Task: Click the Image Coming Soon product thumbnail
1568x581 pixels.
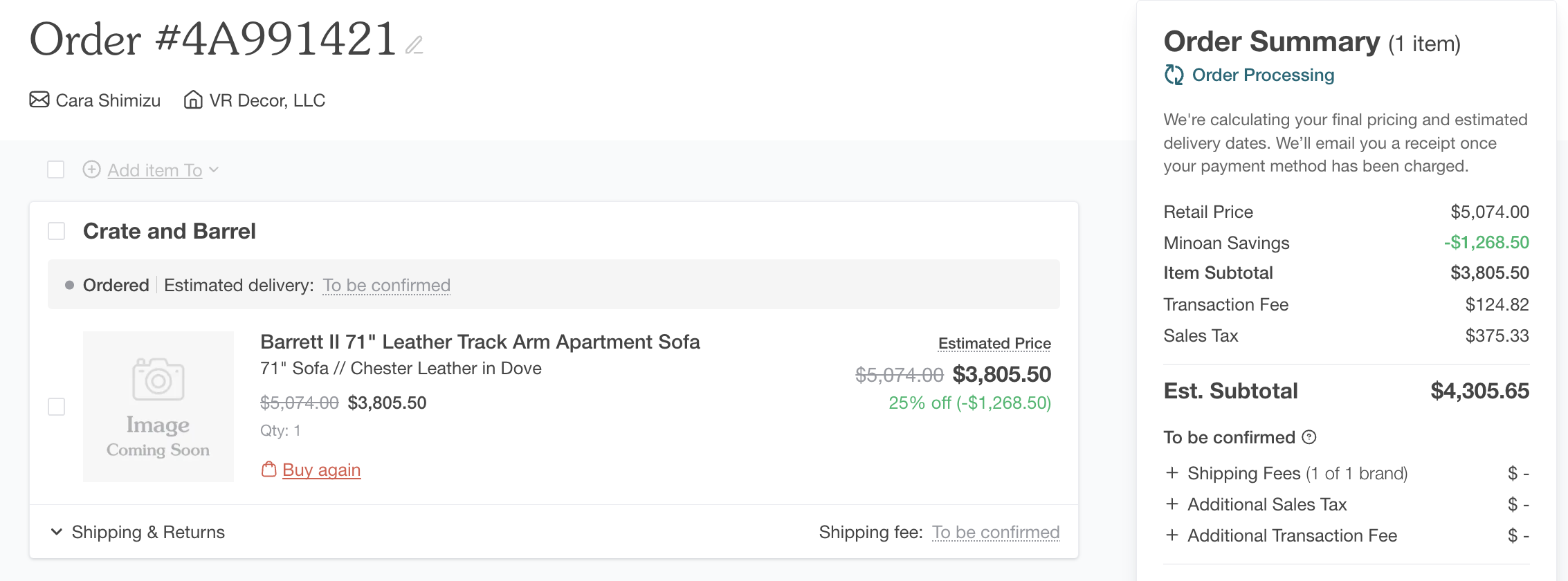Action: pyautogui.click(x=158, y=407)
